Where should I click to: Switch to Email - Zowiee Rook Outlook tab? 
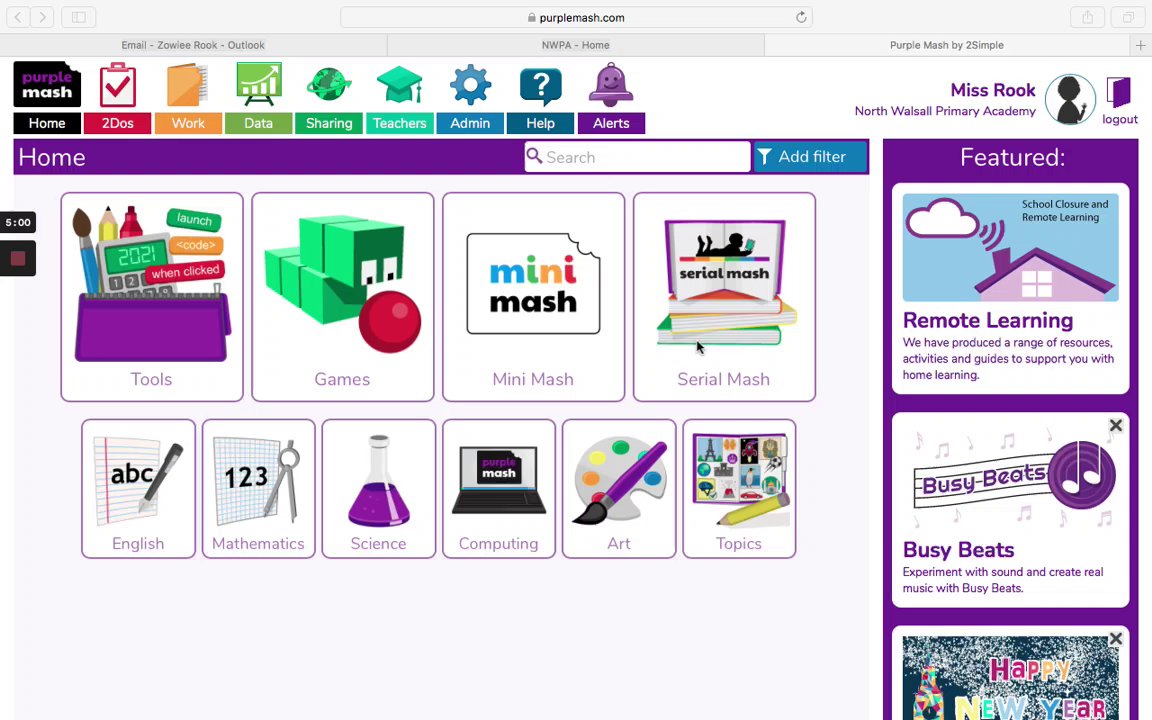(193, 45)
